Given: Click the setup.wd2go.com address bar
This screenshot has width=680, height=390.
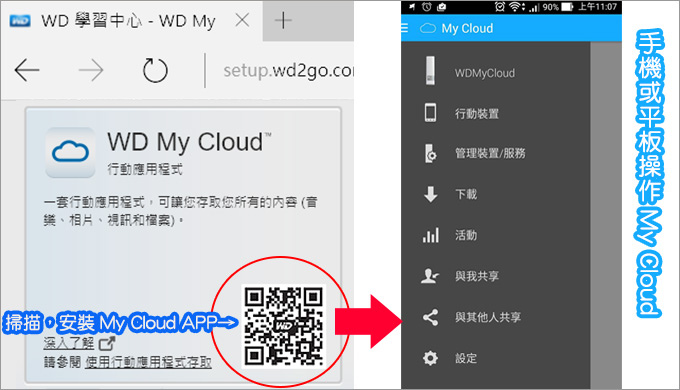Looking at the screenshot, I should [x=288, y=70].
